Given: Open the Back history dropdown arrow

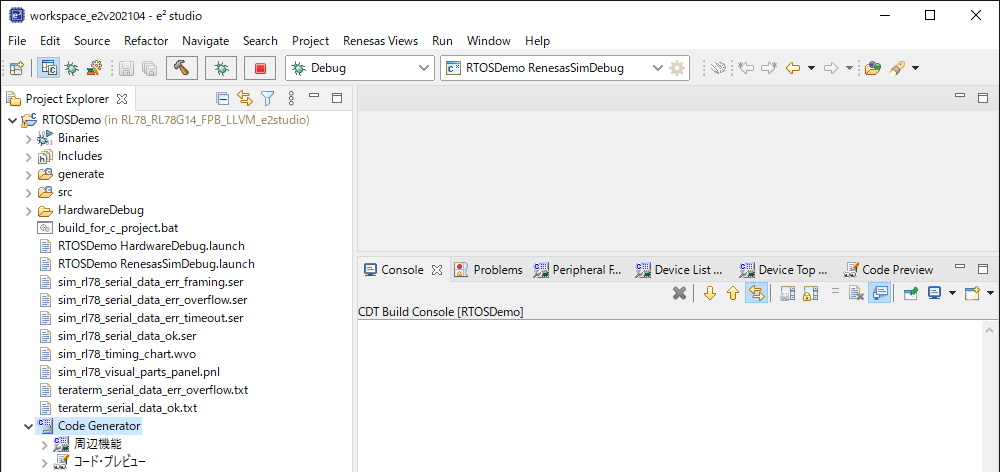Looking at the screenshot, I should pos(811,68).
